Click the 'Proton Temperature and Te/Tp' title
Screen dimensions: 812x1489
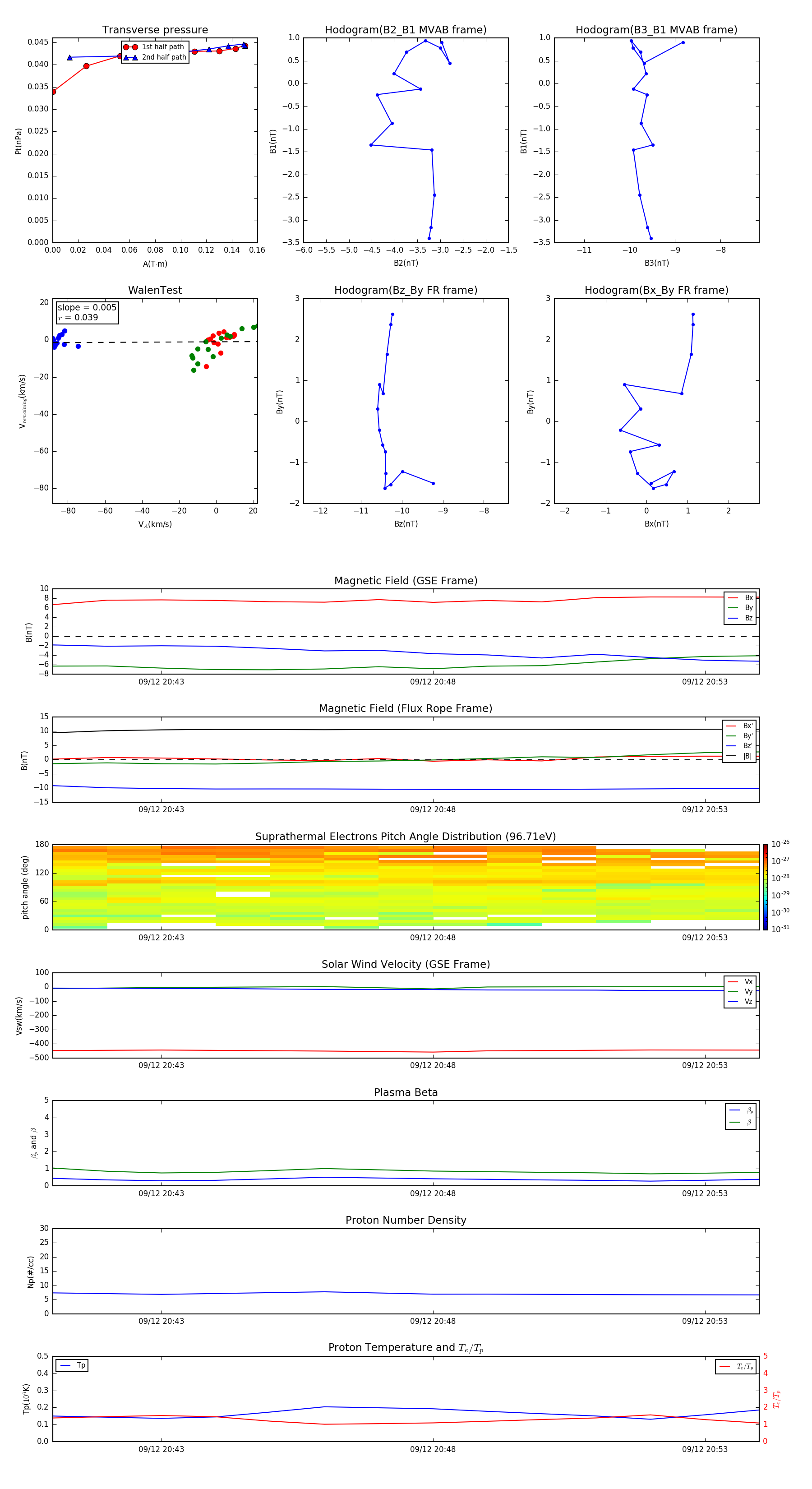tap(406, 1347)
